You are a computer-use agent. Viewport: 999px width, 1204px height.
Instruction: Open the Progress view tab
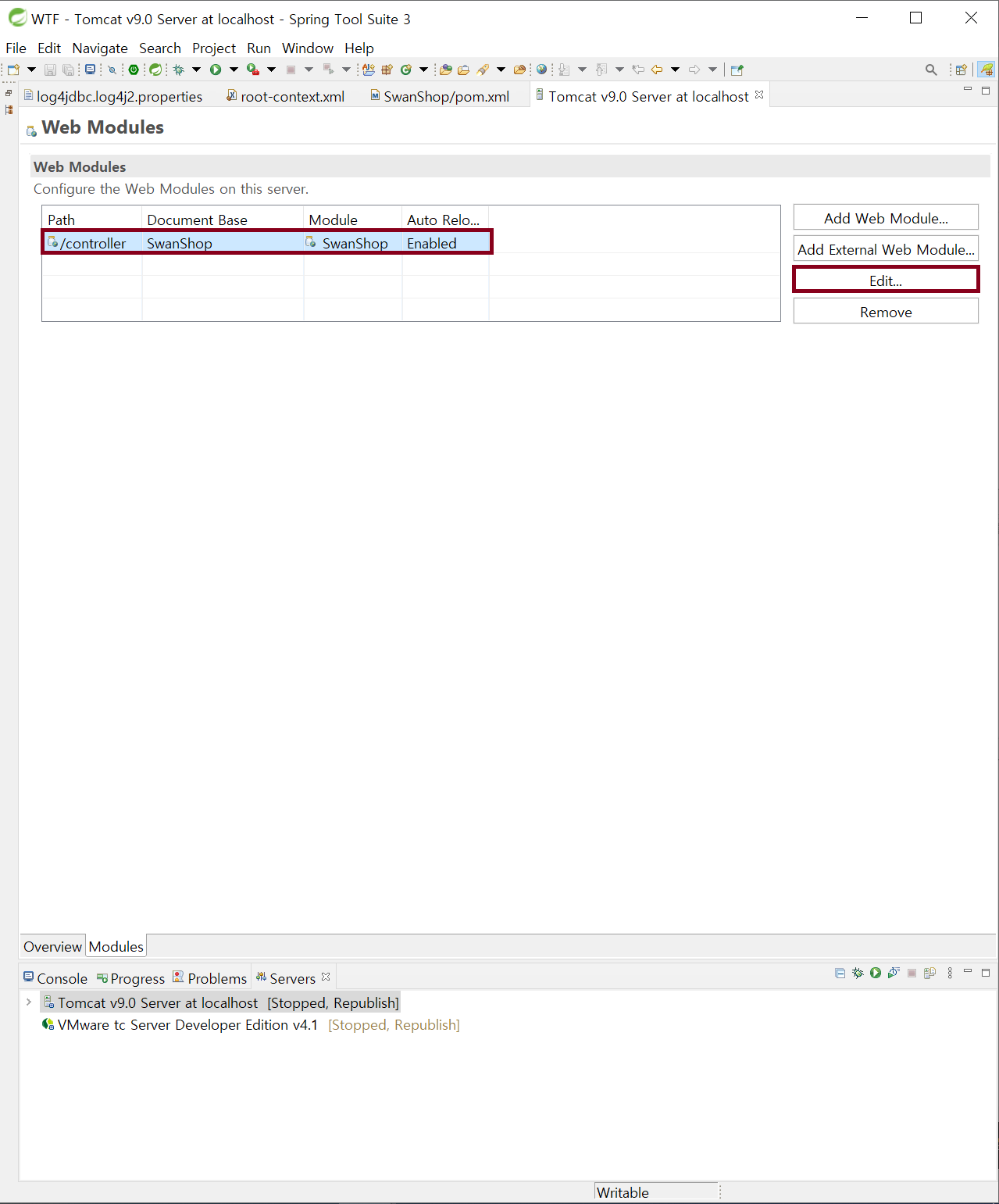[130, 978]
